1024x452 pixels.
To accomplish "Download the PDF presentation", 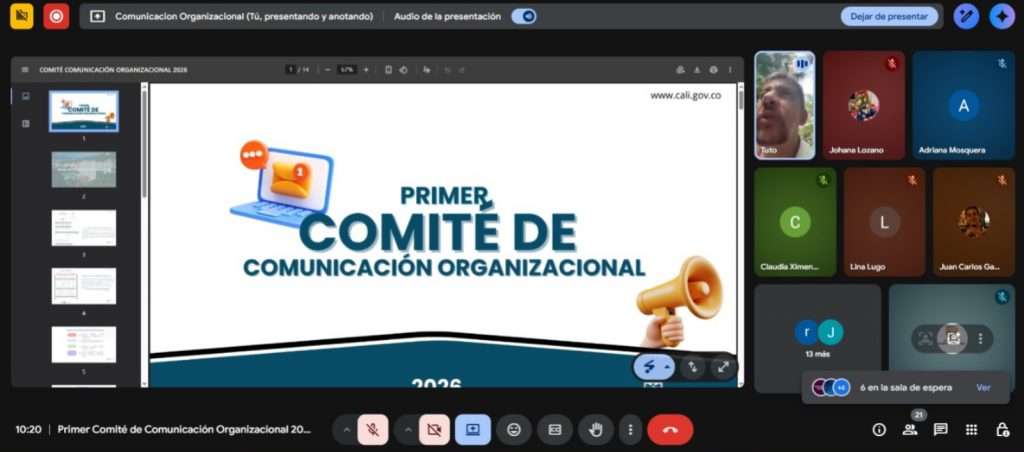I will click(696, 70).
